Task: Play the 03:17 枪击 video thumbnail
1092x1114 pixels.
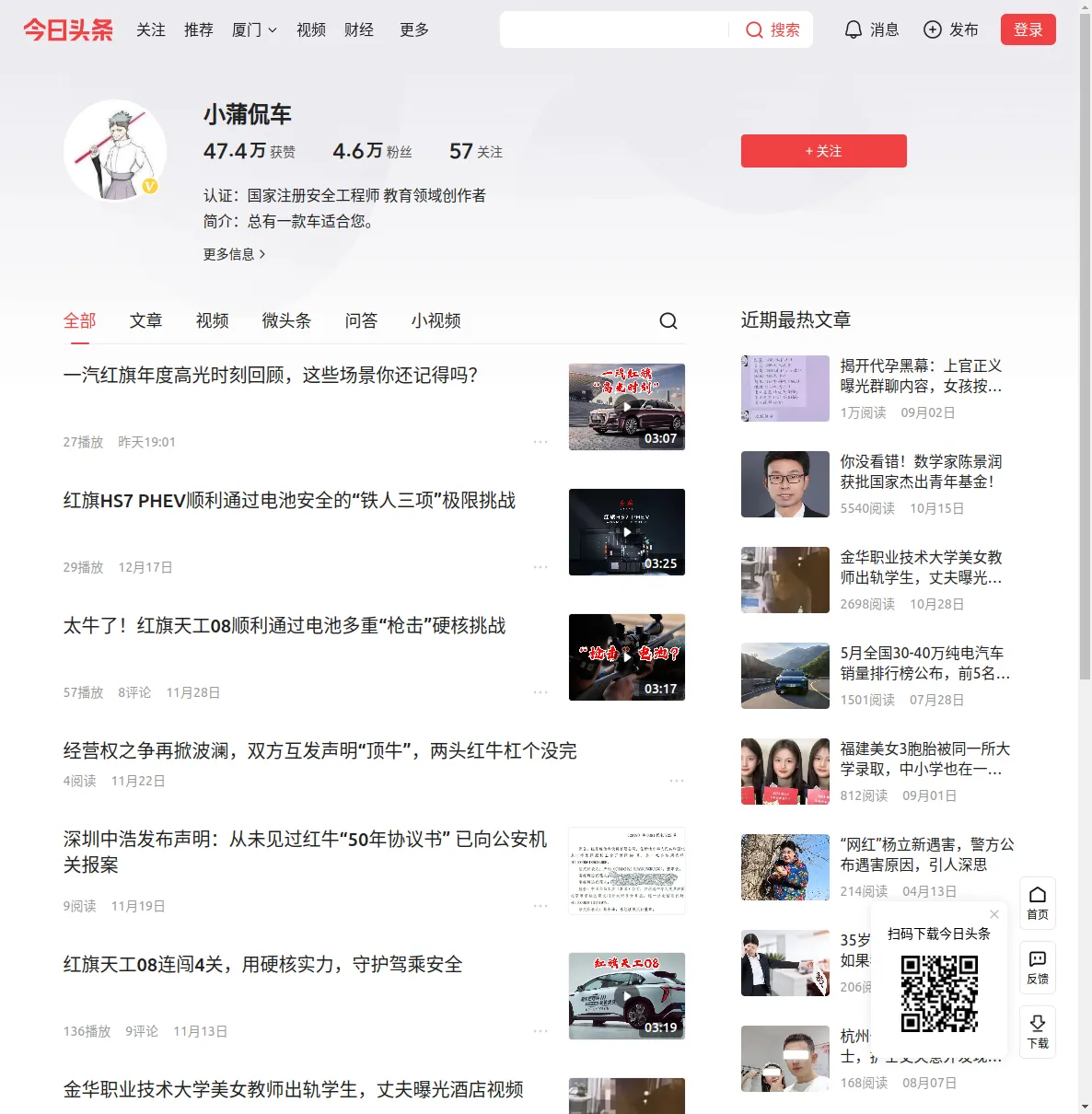Action: click(627, 657)
